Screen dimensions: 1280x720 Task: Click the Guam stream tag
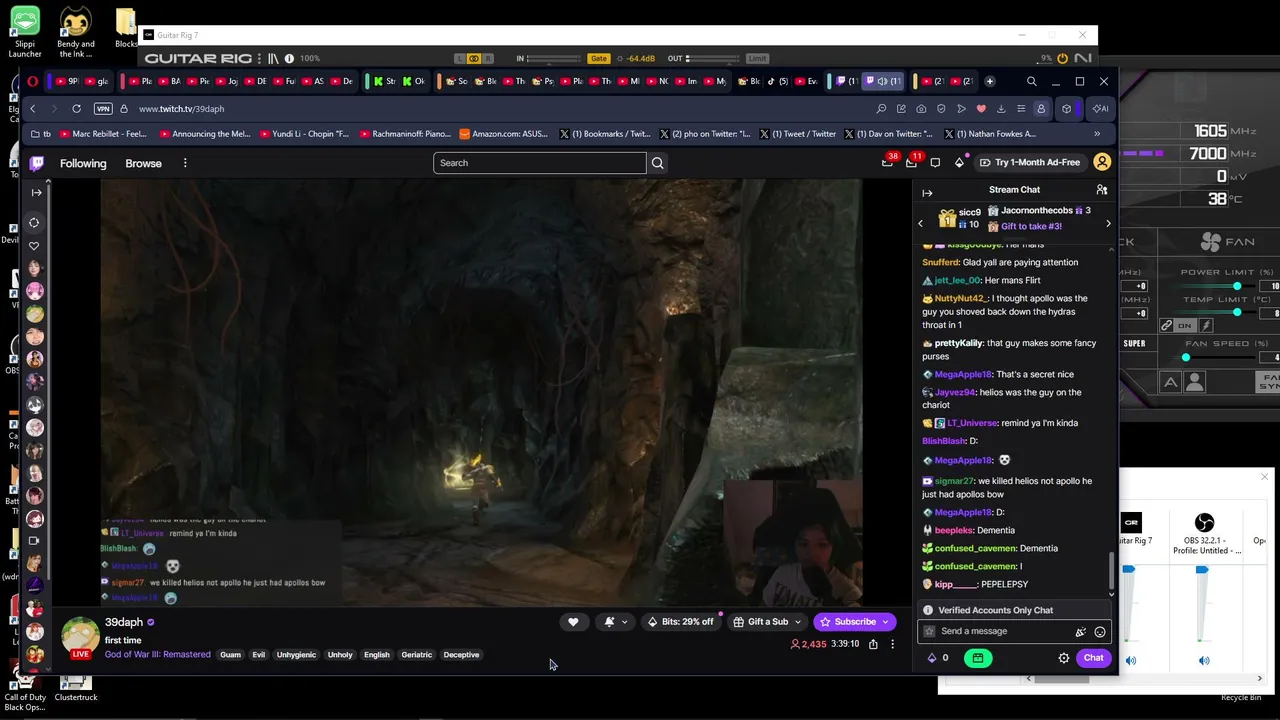(230, 655)
